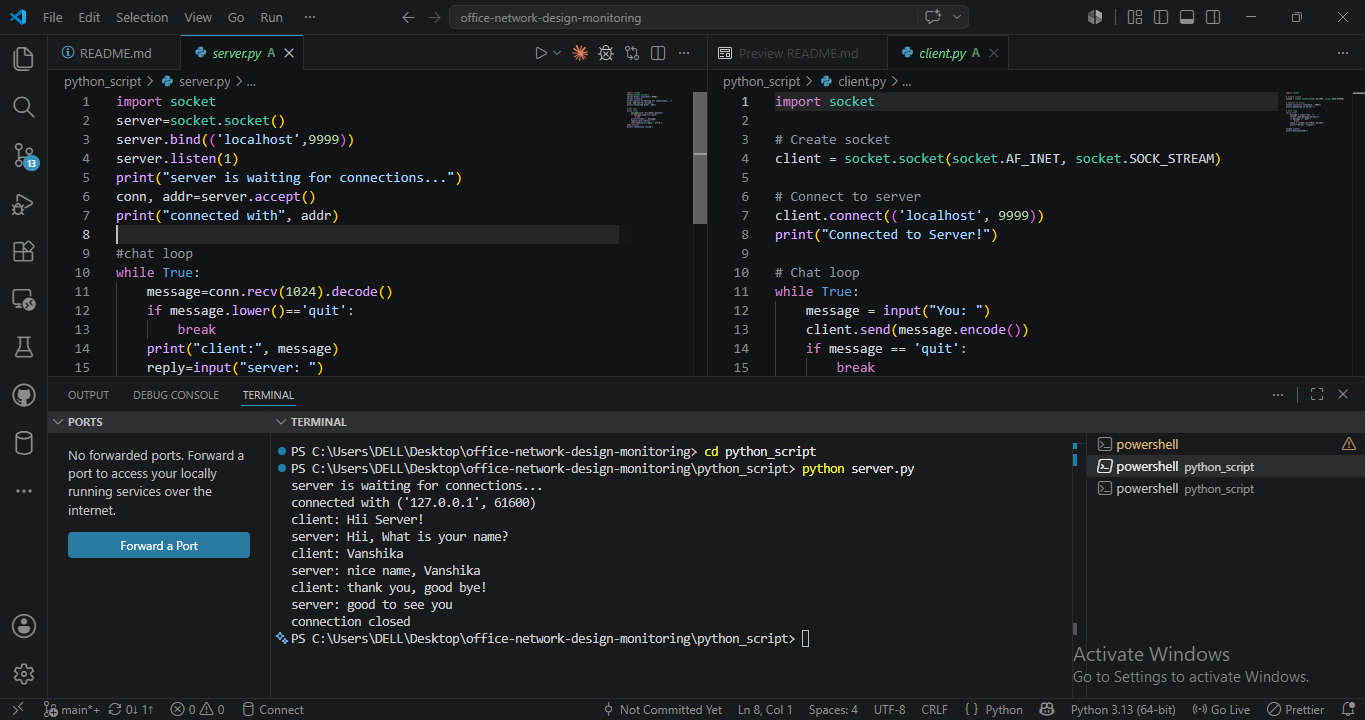Click the server.py editor vertical scrollbar
Screen dimensions: 1365x720
coord(700,158)
